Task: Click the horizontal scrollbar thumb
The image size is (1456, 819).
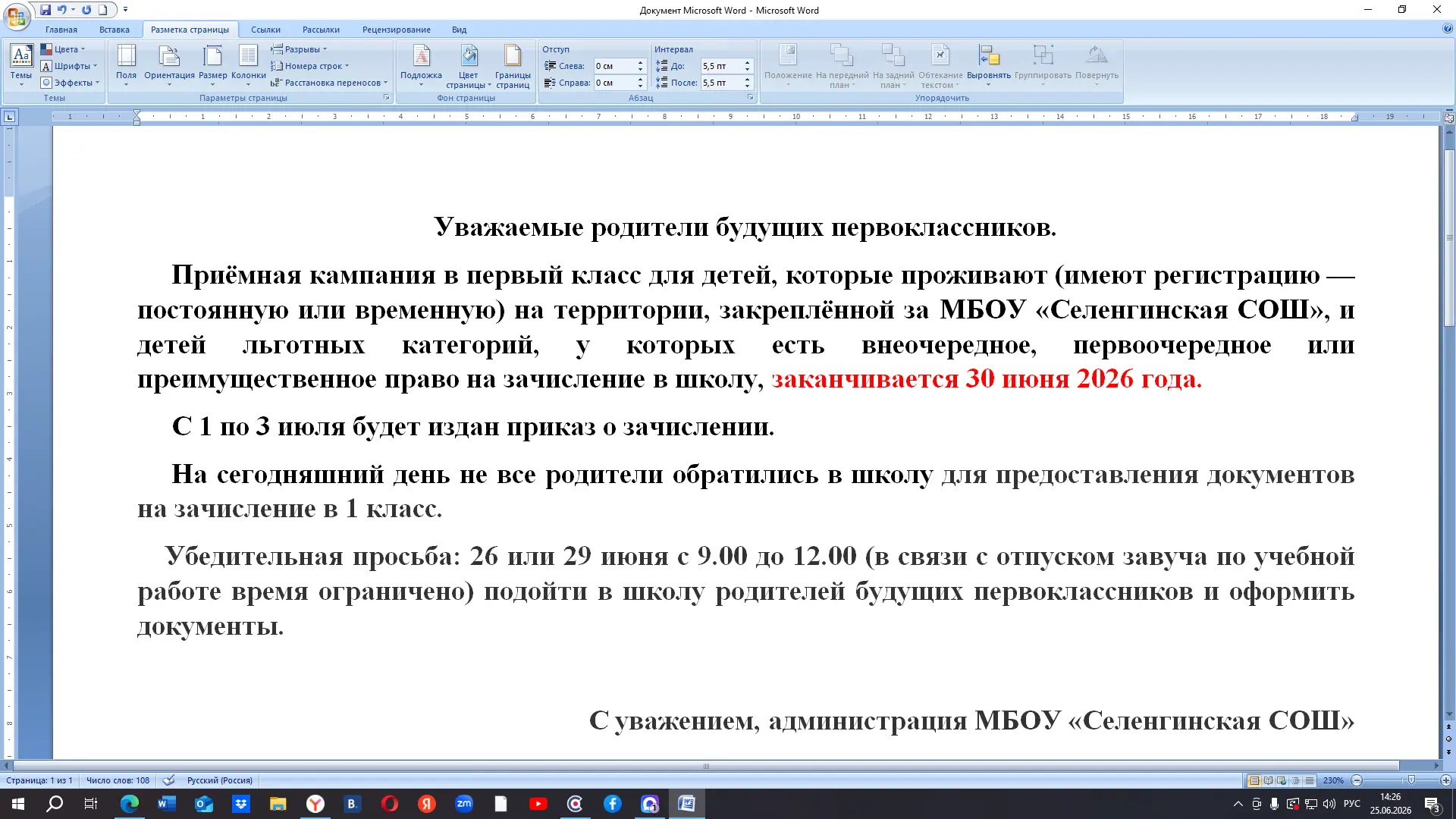Action: [706, 766]
